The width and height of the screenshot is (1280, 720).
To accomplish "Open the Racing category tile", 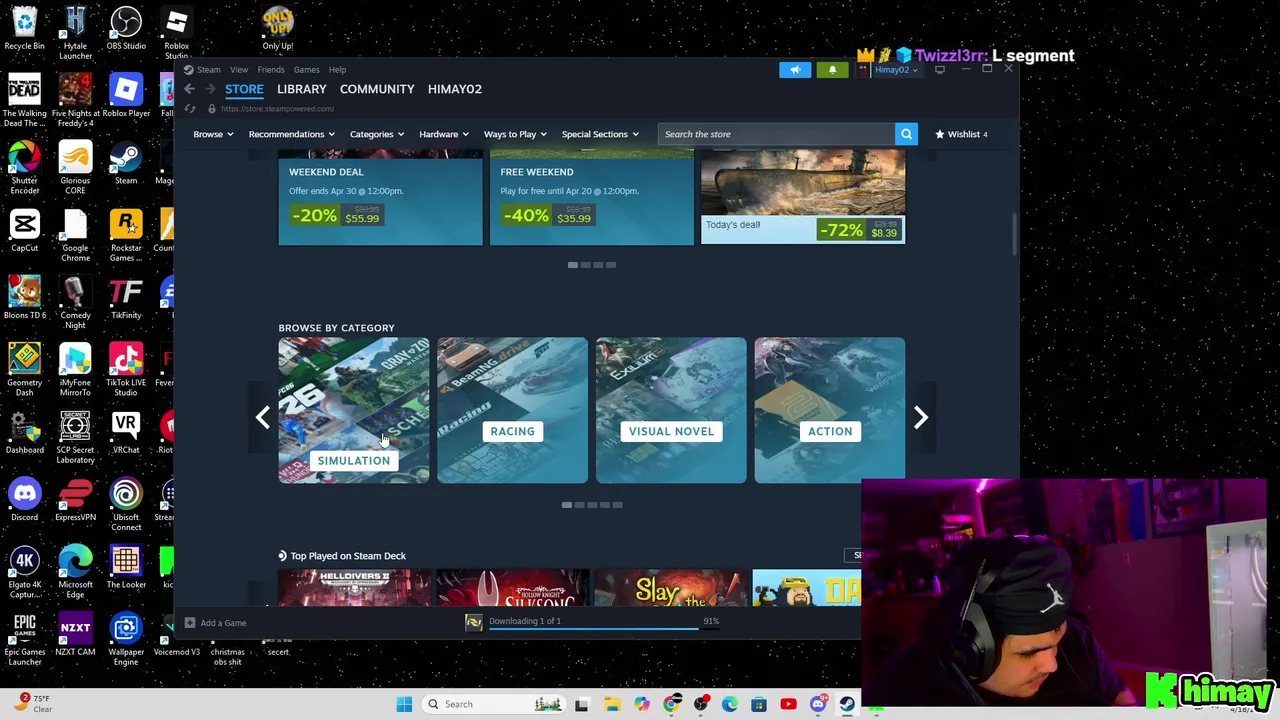I will coord(512,410).
